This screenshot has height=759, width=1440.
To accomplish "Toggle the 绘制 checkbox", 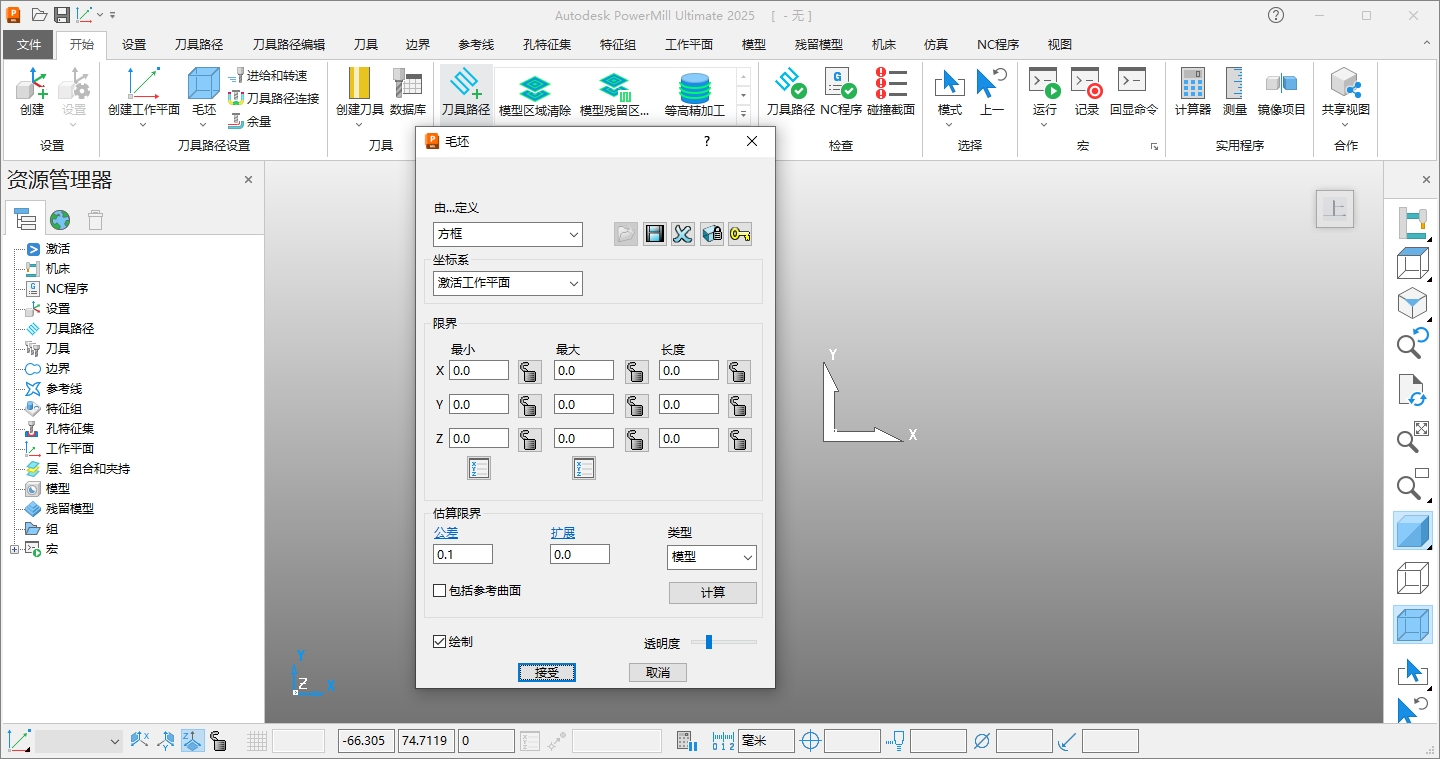I will coord(439,642).
